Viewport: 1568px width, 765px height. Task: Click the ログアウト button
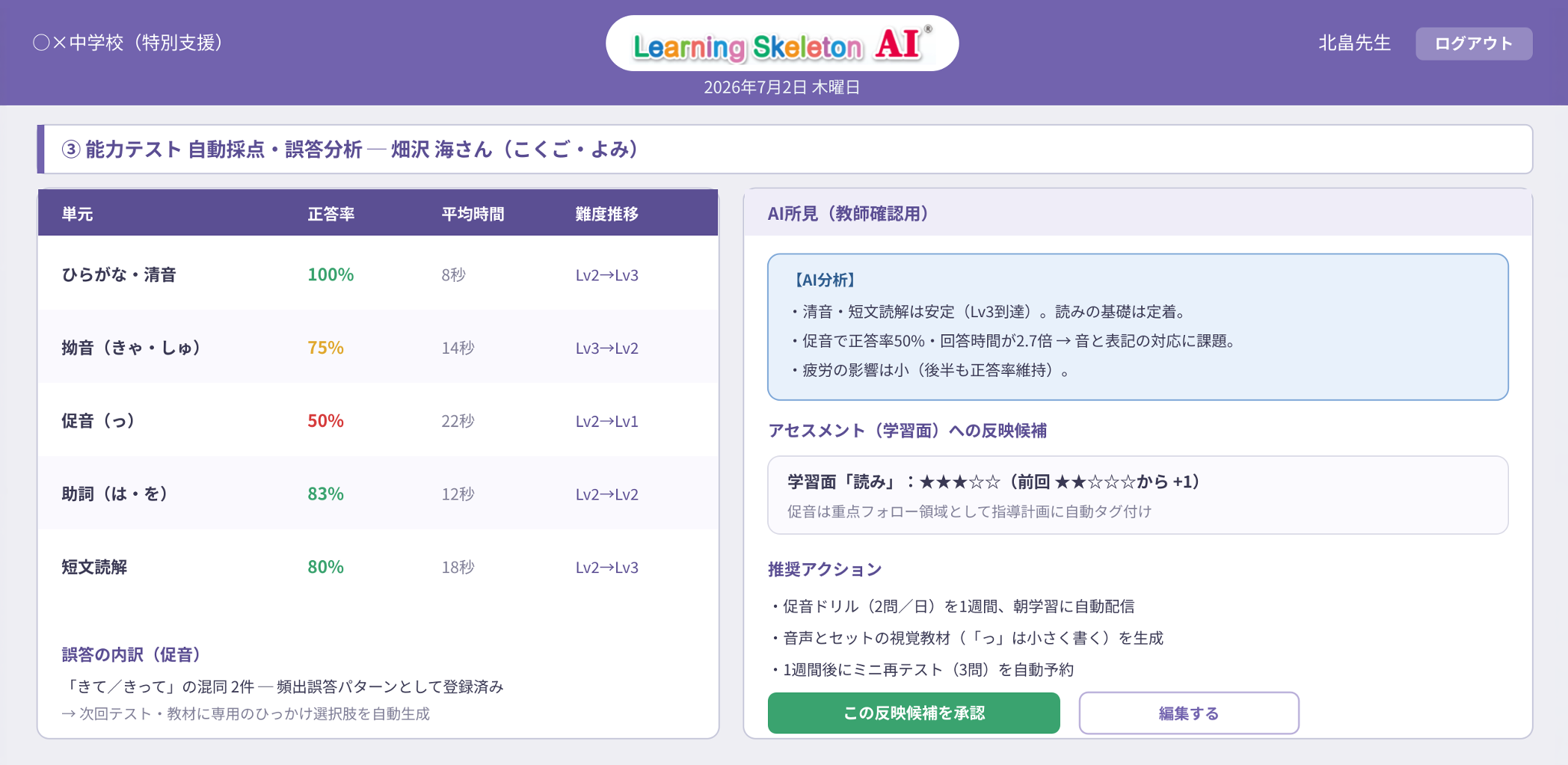click(1473, 43)
